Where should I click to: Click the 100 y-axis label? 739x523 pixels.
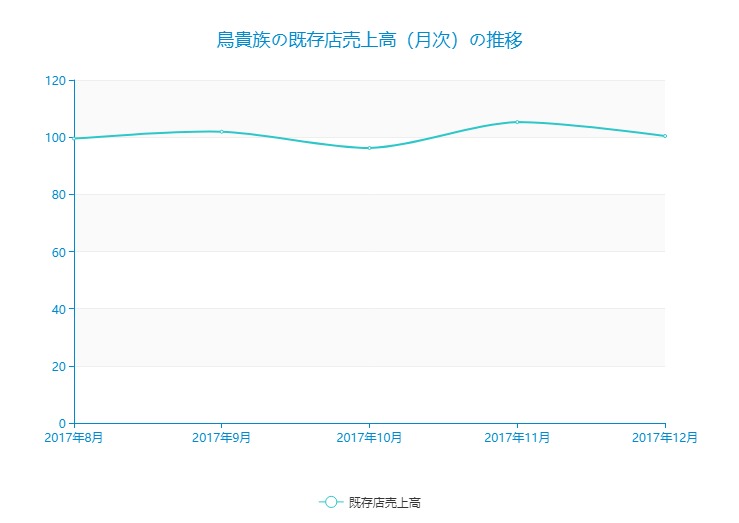pos(55,137)
